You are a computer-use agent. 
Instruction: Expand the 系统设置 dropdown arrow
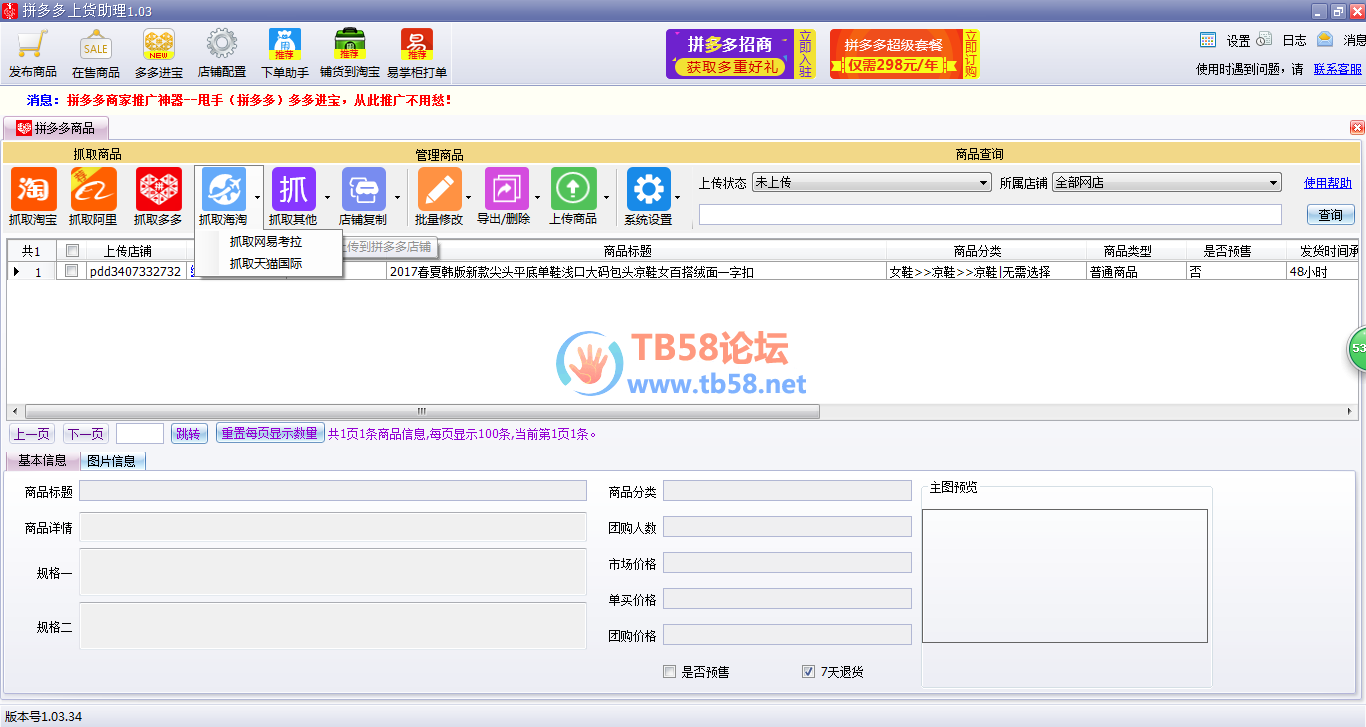click(678, 197)
